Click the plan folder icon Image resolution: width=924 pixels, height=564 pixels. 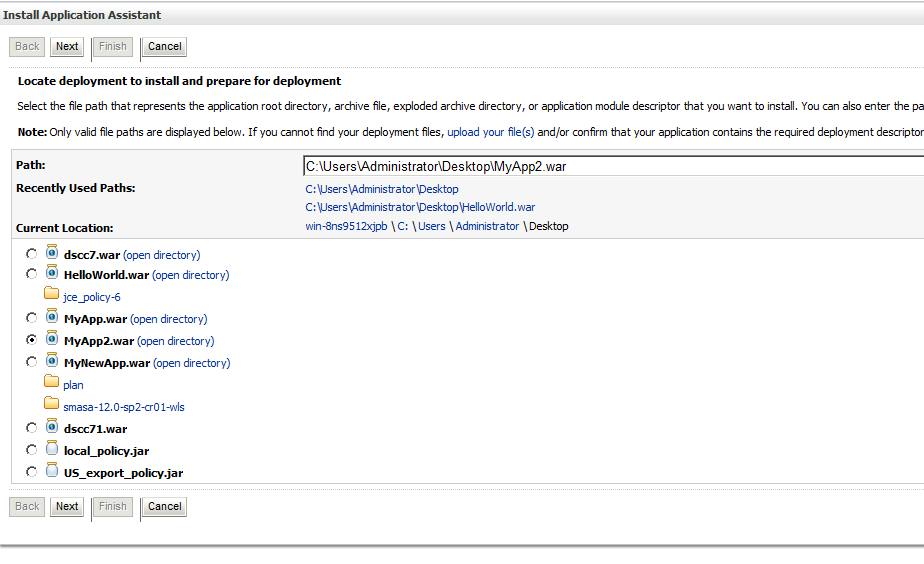click(51, 381)
